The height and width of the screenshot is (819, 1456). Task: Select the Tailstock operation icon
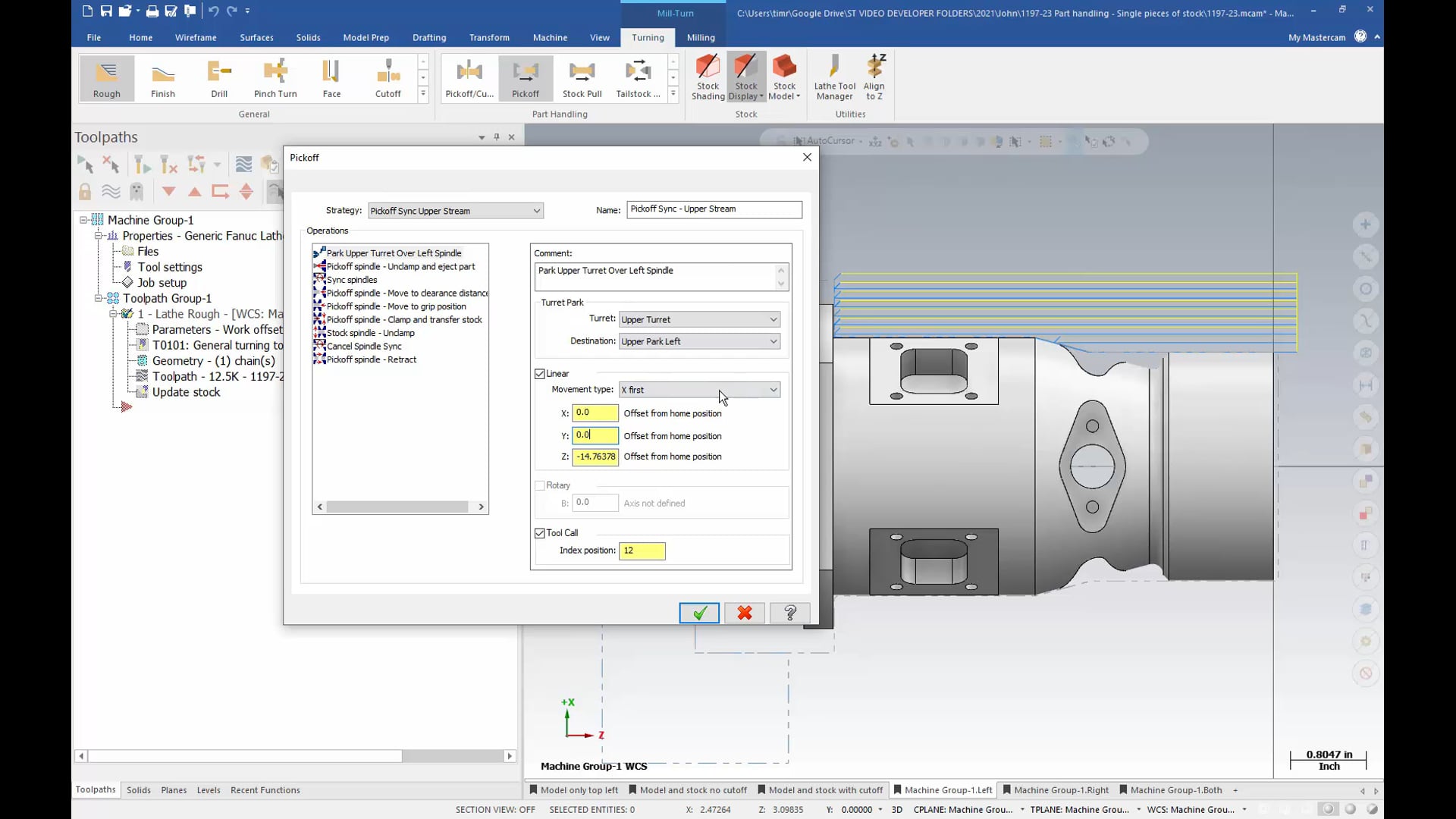coord(639,79)
